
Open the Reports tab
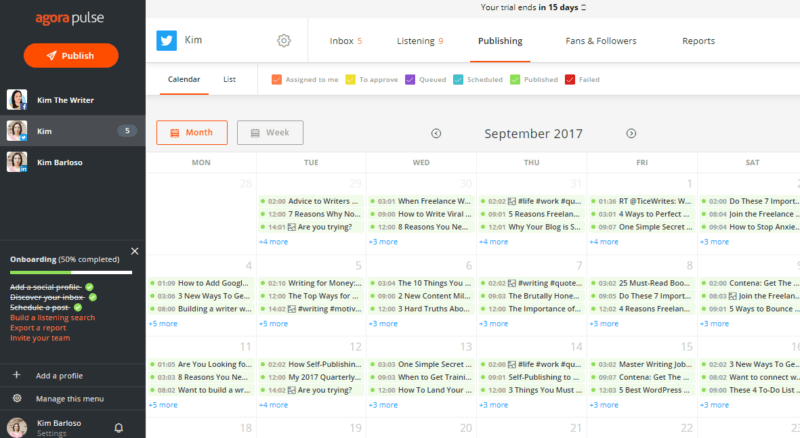698,41
